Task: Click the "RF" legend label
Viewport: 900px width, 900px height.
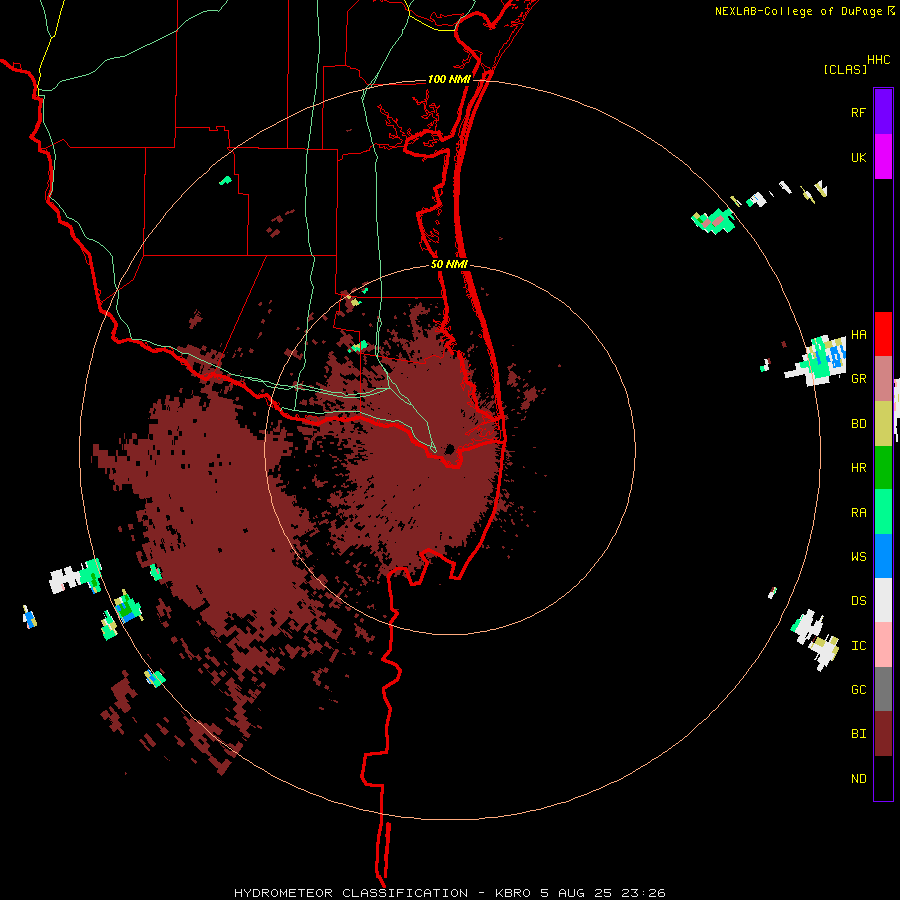Action: [858, 112]
